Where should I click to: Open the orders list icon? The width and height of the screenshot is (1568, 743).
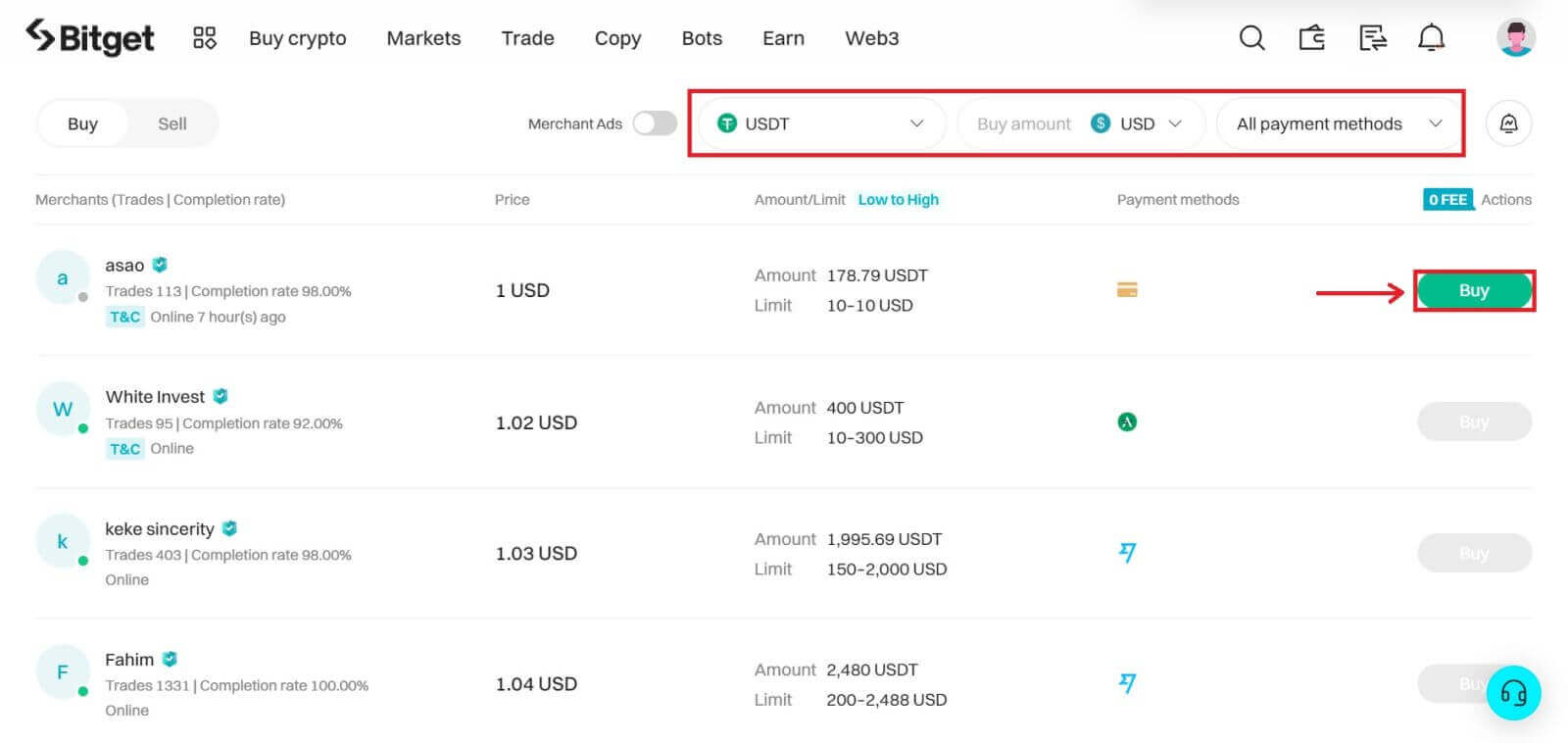(1372, 38)
